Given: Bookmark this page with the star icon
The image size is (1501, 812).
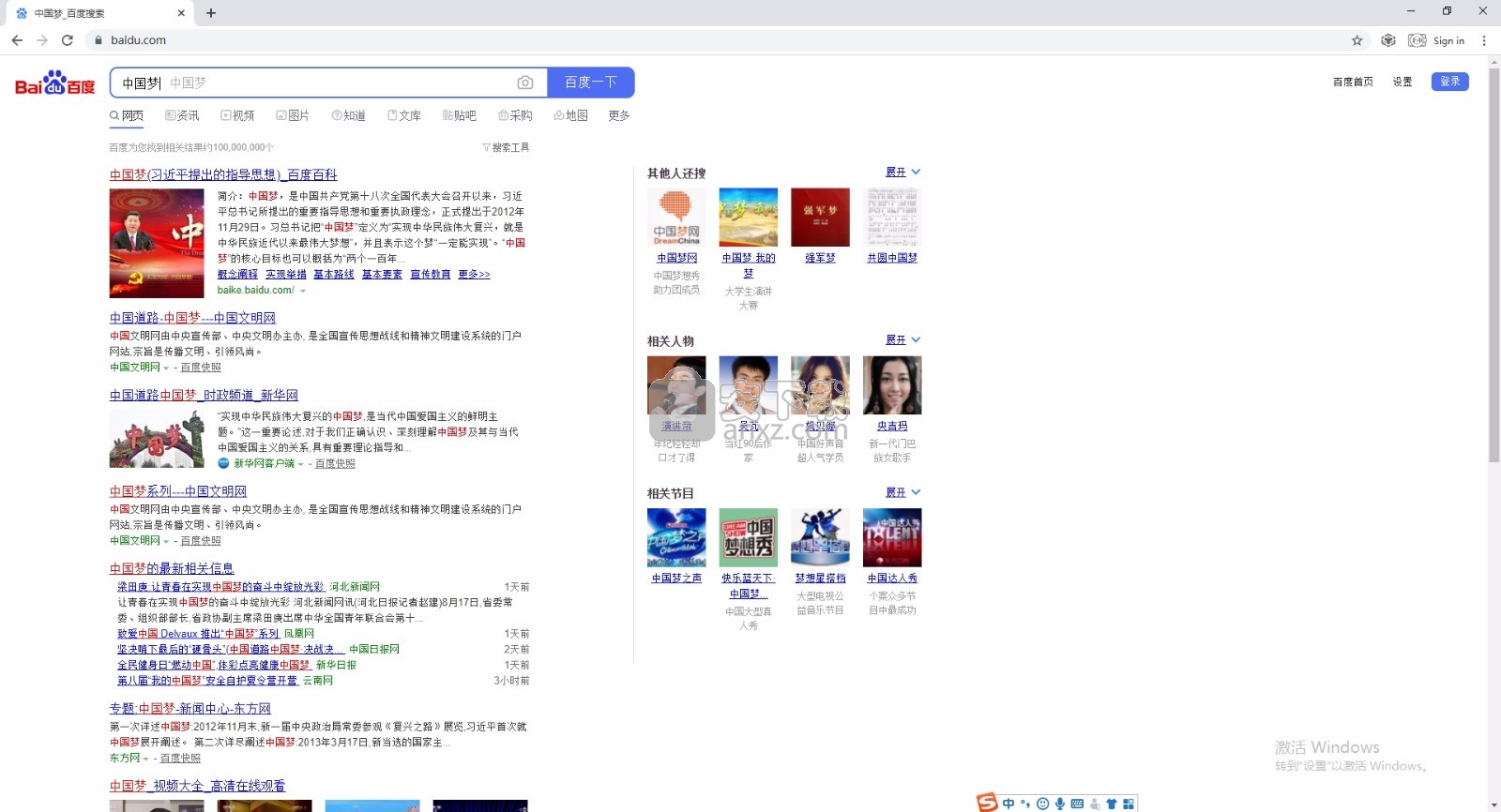Looking at the screenshot, I should [x=1357, y=40].
